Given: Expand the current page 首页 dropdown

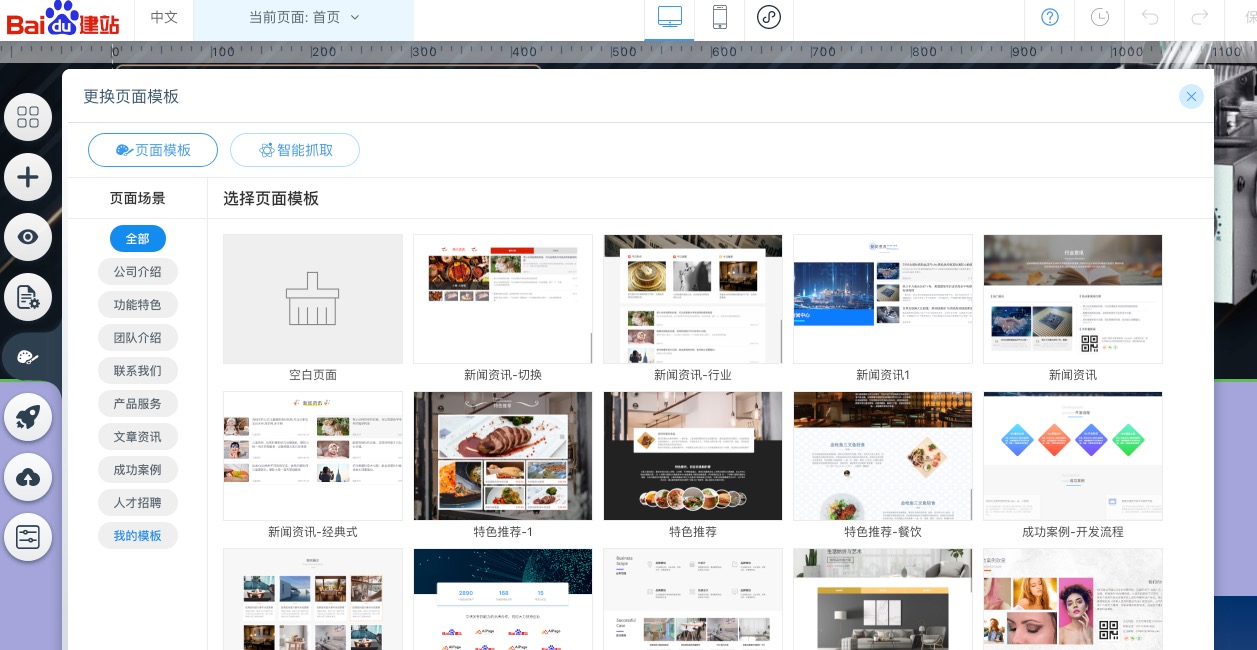Looking at the screenshot, I should (x=303, y=17).
